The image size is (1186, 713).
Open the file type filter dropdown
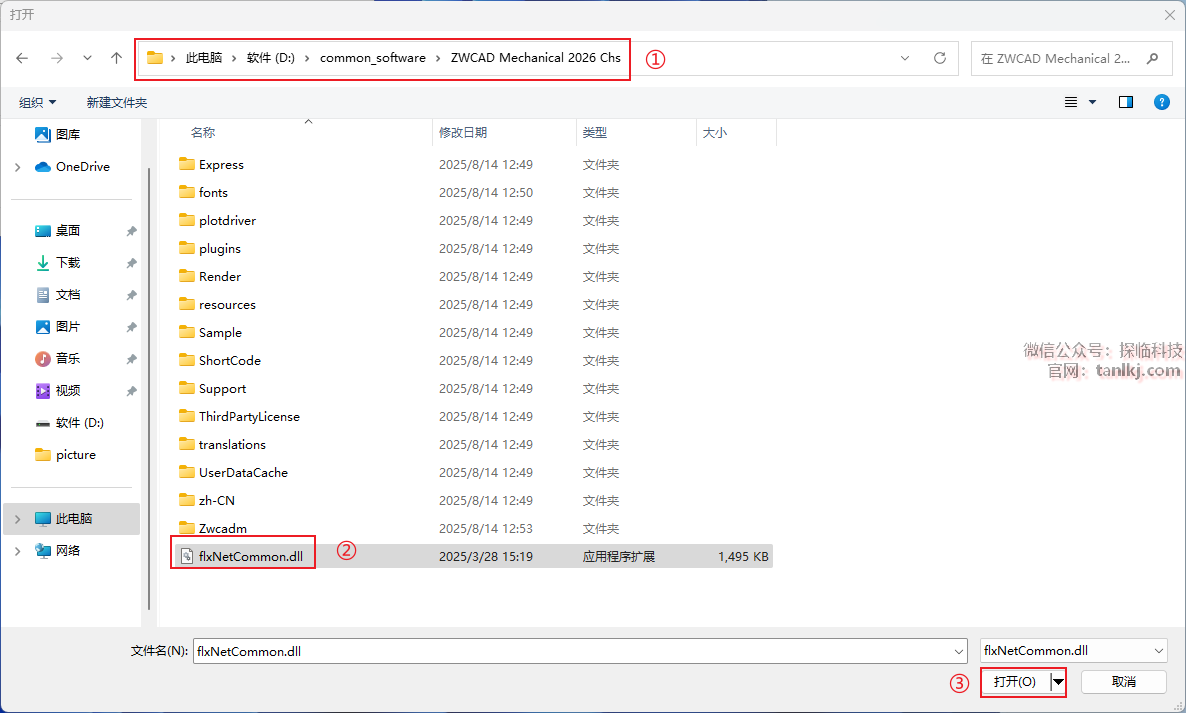[x=1073, y=650]
